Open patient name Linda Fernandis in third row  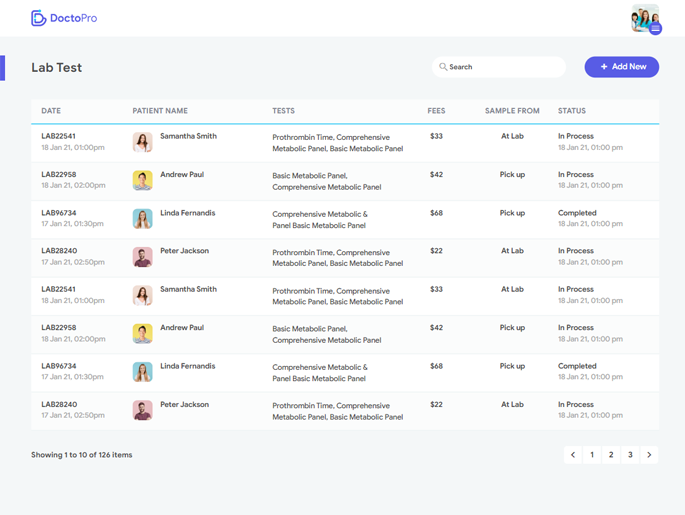(187, 213)
